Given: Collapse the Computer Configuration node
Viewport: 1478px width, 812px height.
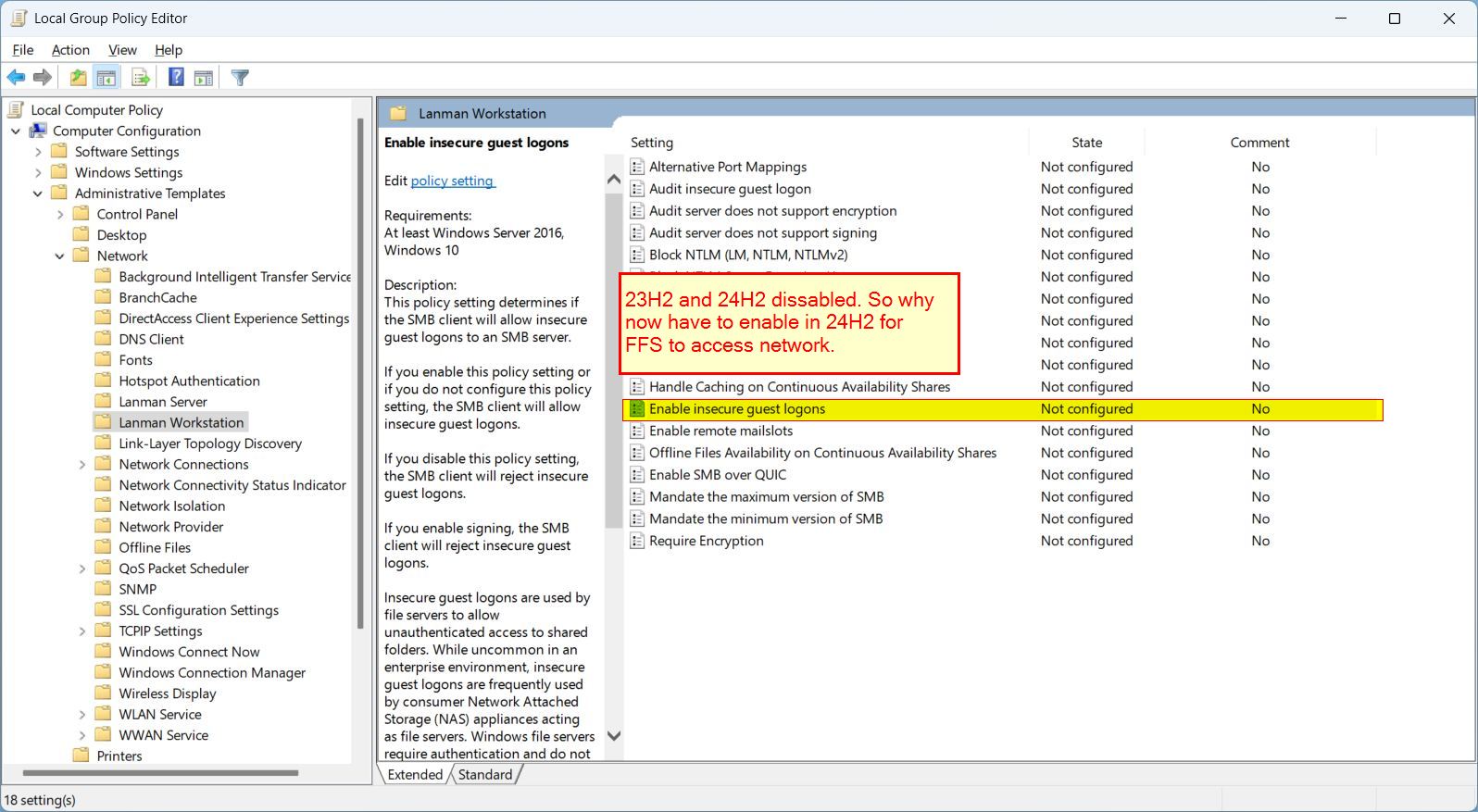Looking at the screenshot, I should coord(16,131).
